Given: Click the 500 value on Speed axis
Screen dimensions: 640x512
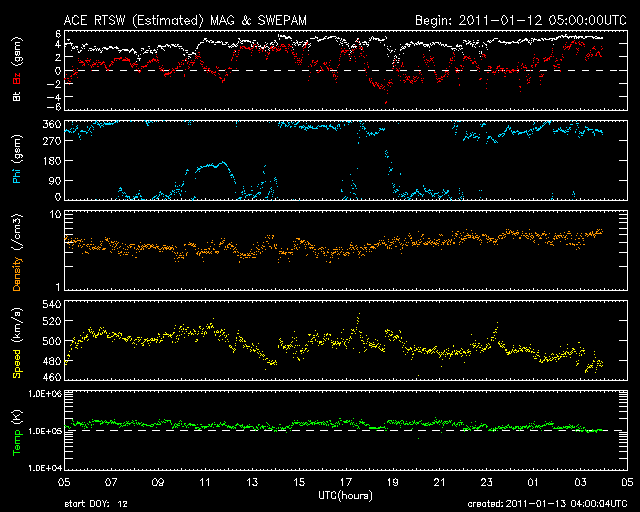Looking at the screenshot, I should [52, 341].
